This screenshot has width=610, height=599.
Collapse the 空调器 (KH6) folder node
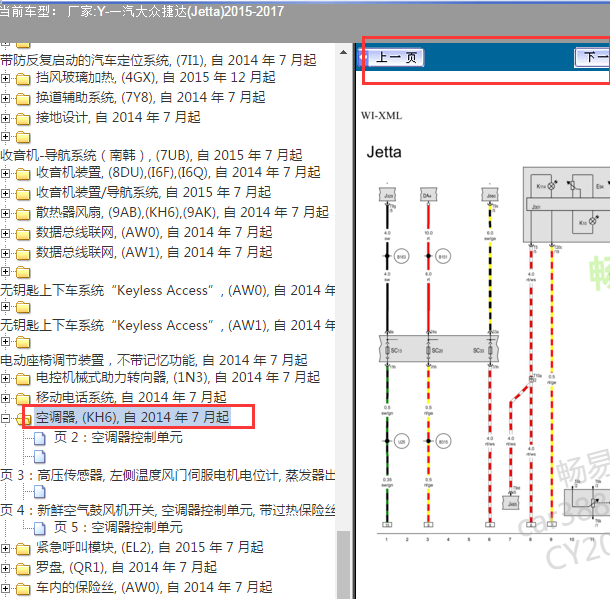[x=5, y=419]
